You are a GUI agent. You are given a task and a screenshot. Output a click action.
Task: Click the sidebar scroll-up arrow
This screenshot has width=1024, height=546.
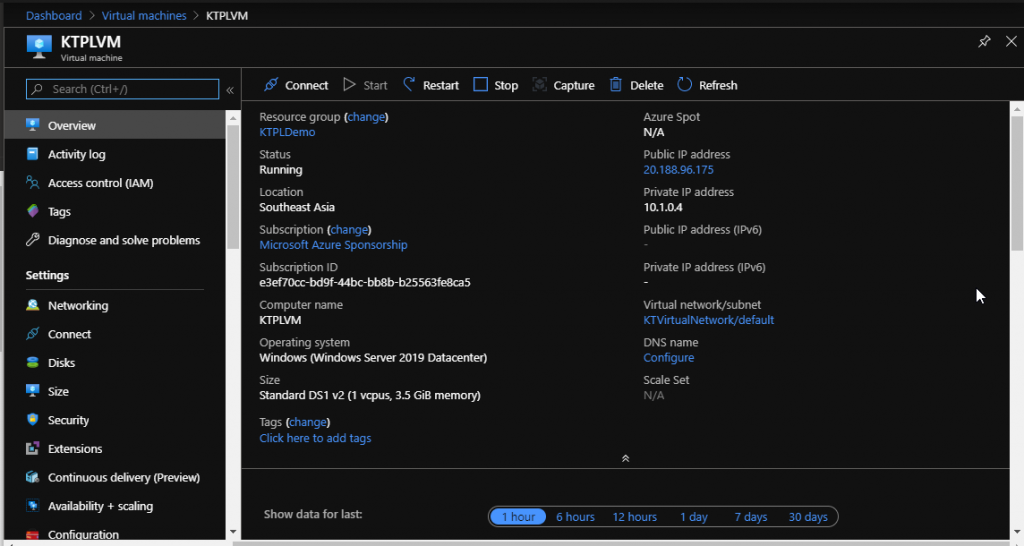(x=233, y=118)
